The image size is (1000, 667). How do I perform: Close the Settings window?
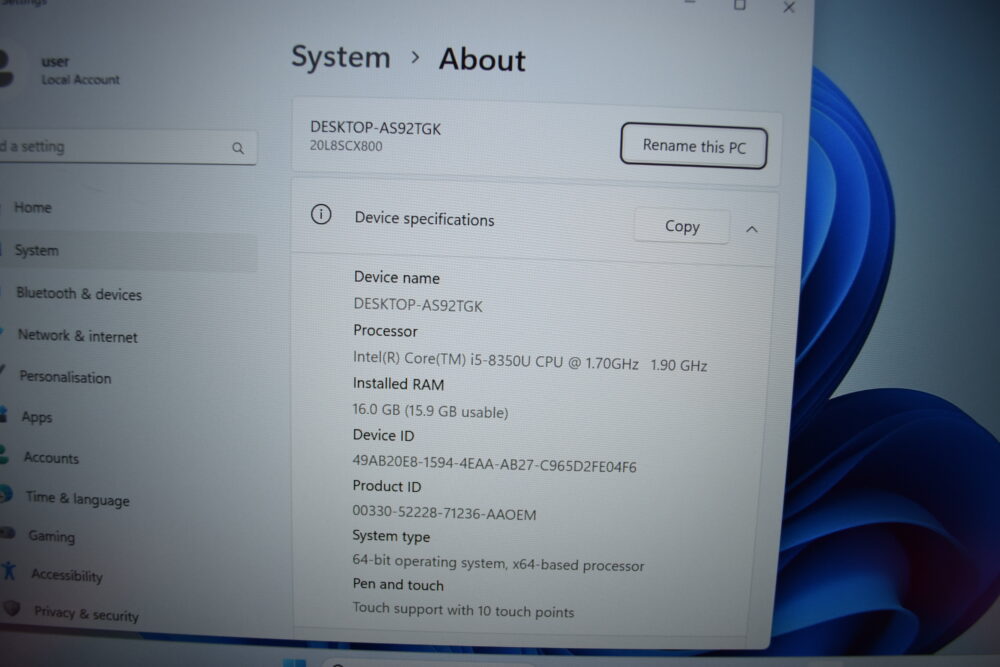click(x=789, y=7)
